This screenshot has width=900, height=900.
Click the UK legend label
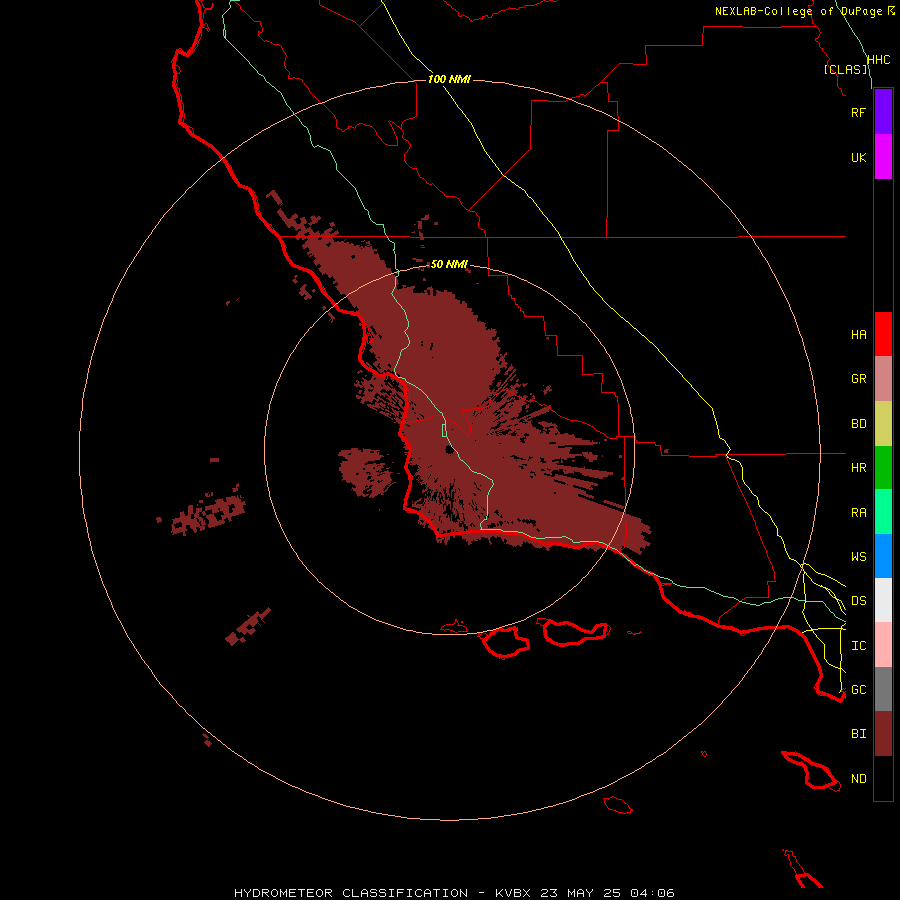pyautogui.click(x=858, y=157)
